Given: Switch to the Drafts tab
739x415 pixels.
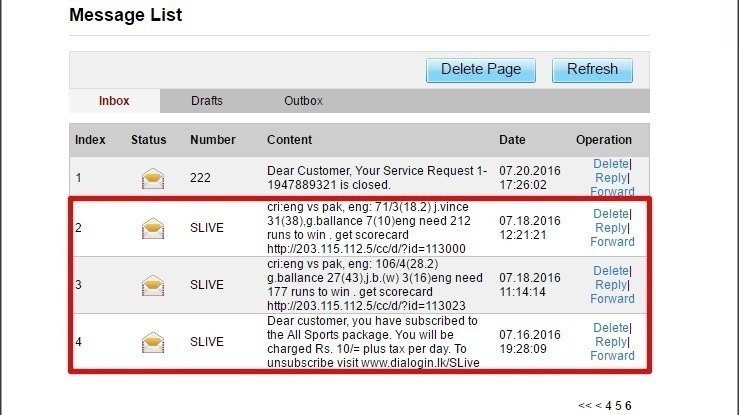Looking at the screenshot, I should (206, 101).
